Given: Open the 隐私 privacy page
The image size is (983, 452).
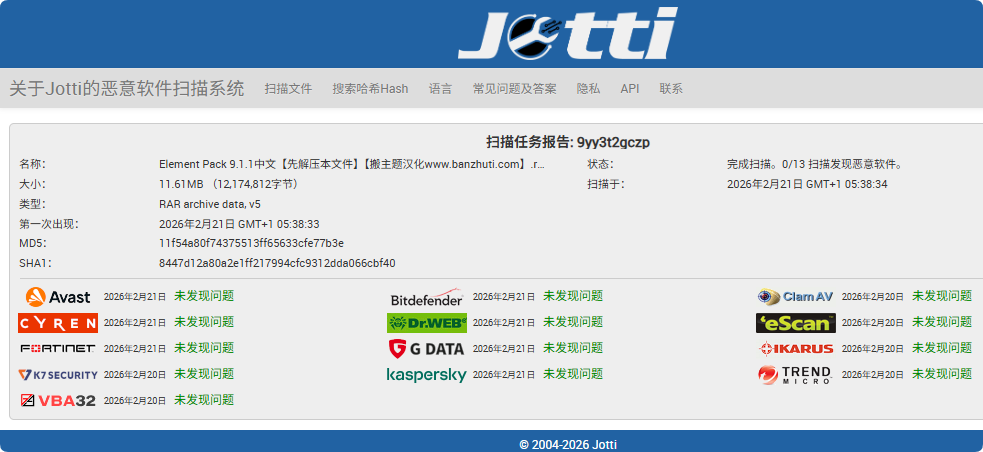Looking at the screenshot, I should tap(589, 89).
